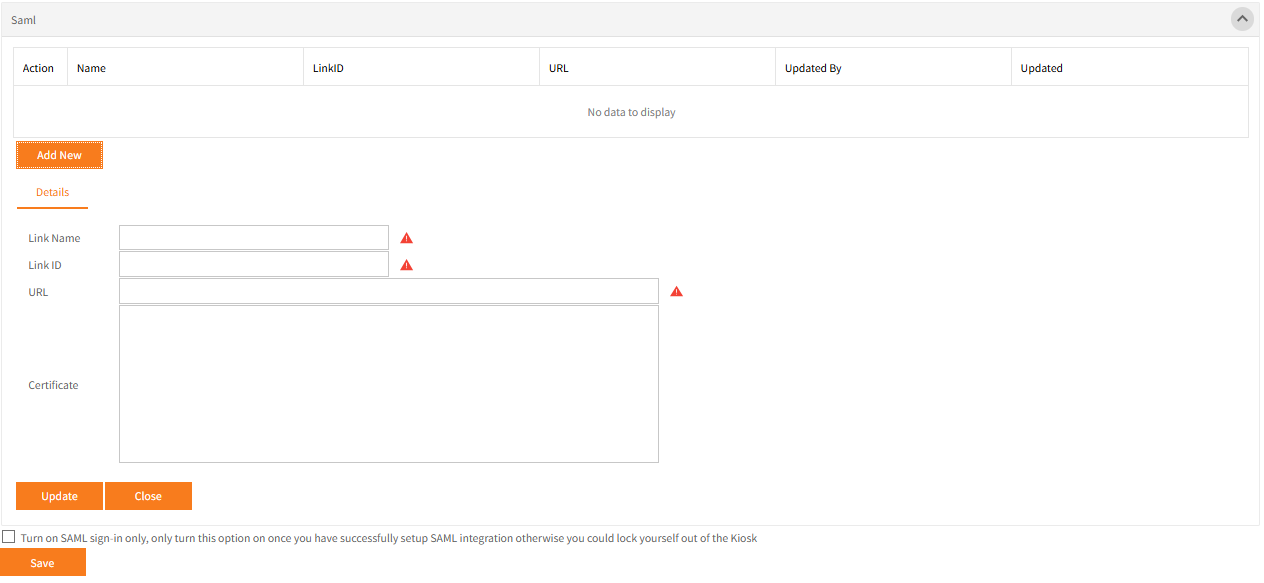Focus the Link ID input field
1264x583 pixels.
(x=253, y=265)
